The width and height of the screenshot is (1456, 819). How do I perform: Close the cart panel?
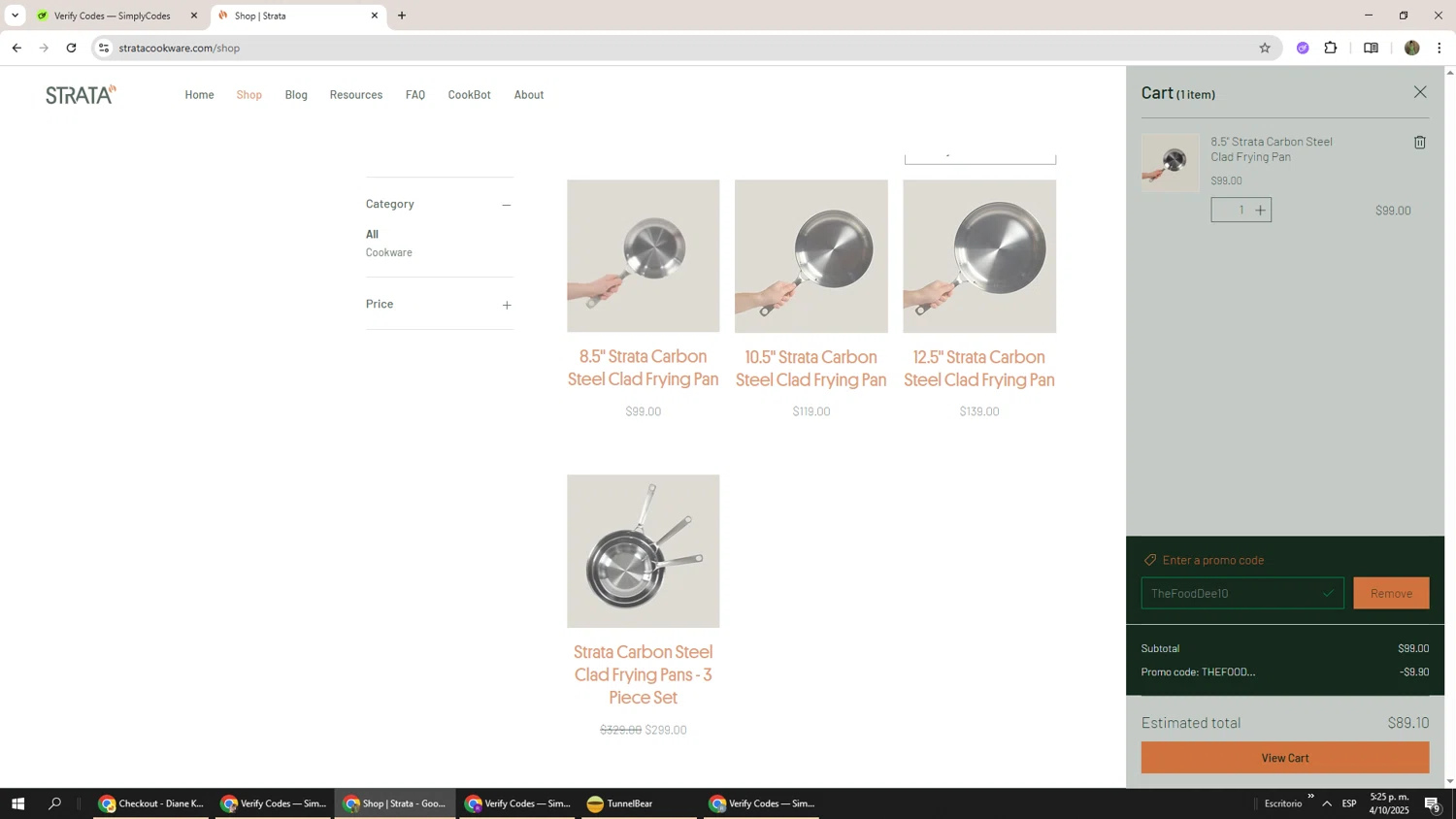pyautogui.click(x=1419, y=92)
